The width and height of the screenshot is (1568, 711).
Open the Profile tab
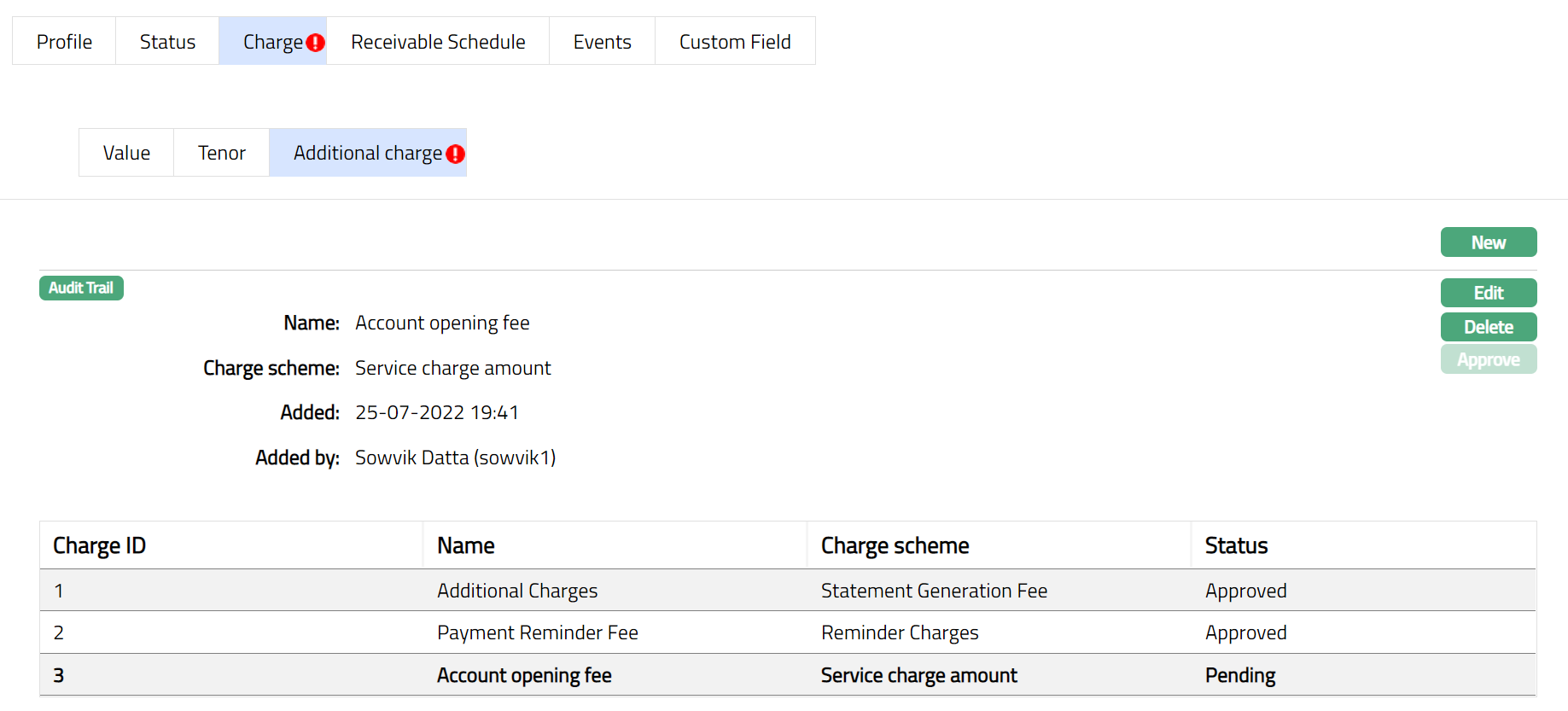[64, 42]
